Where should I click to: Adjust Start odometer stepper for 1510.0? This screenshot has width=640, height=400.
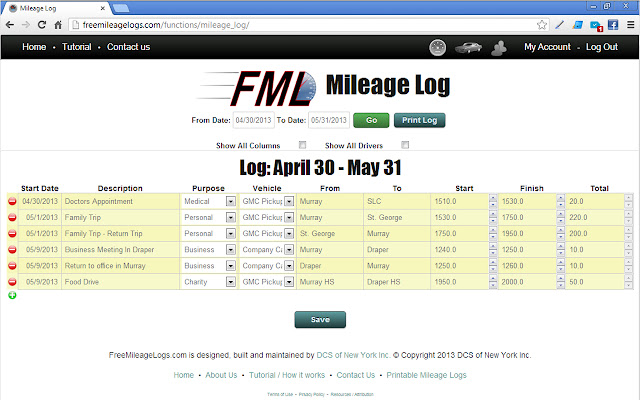(493, 201)
